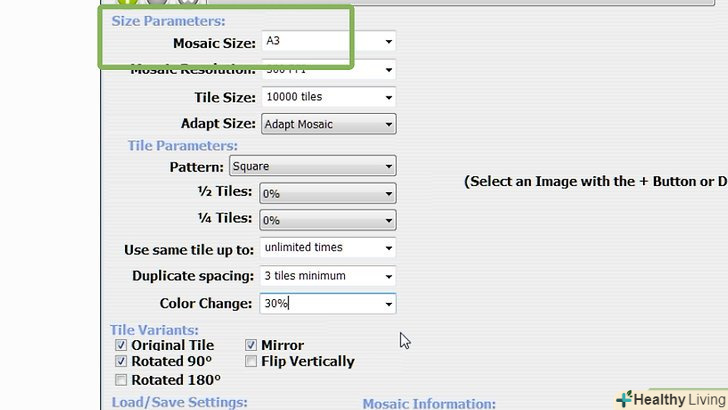Expand the Adapt Size combo box
This screenshot has width=728, height=410.
[x=388, y=125]
